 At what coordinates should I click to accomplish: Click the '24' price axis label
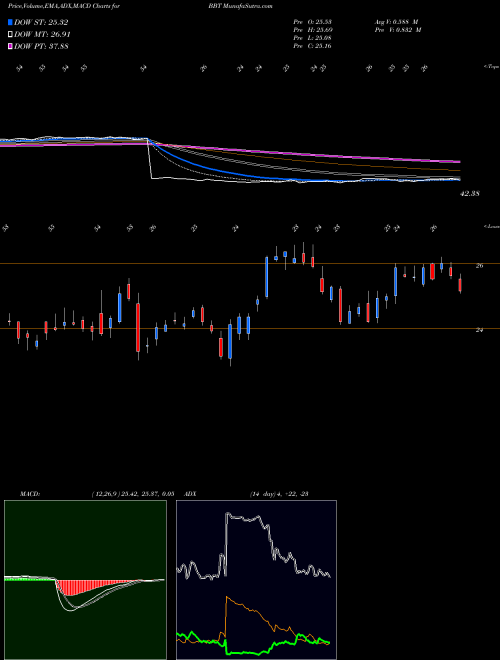[479, 330]
